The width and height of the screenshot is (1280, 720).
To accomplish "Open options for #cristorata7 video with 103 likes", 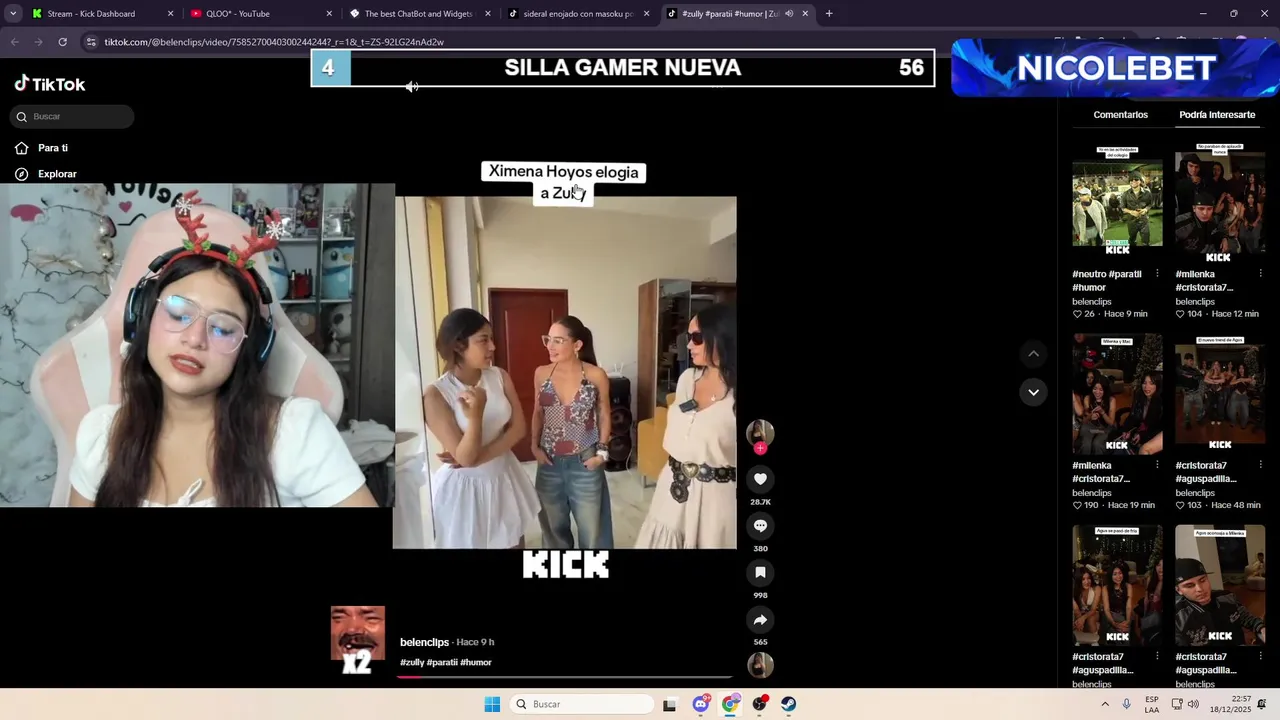I will click(1260, 466).
